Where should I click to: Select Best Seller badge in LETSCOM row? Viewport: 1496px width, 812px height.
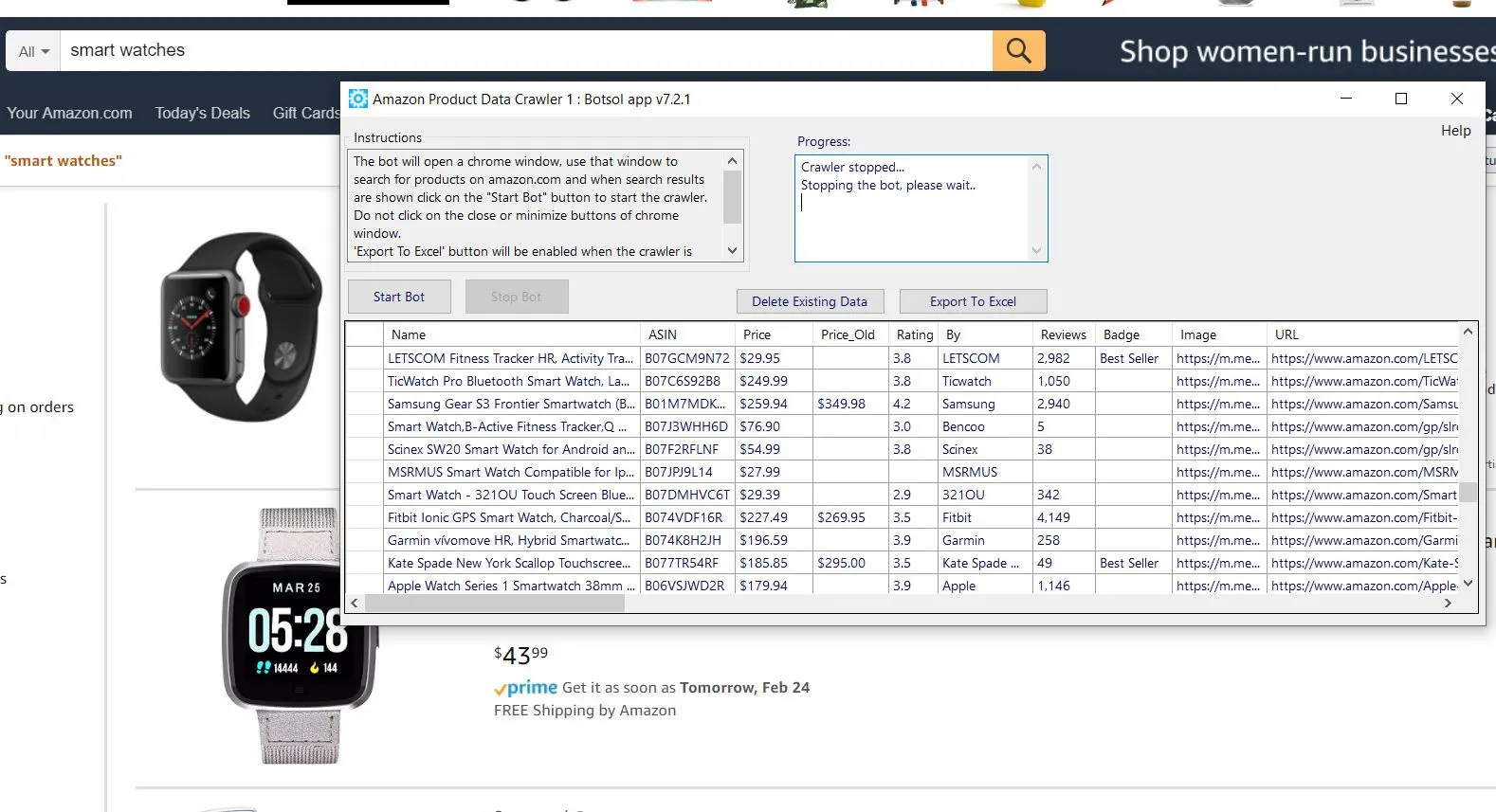[x=1134, y=358]
